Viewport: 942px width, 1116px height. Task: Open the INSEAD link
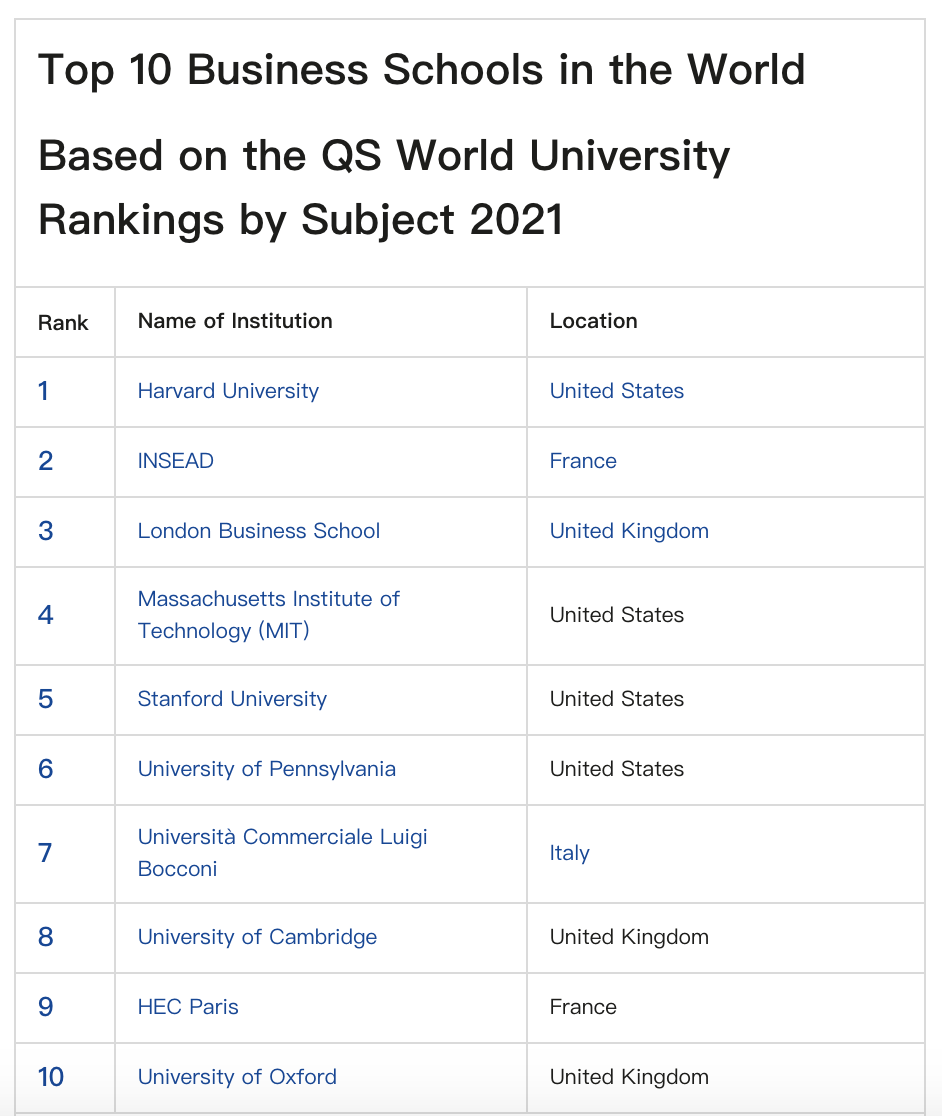175,460
